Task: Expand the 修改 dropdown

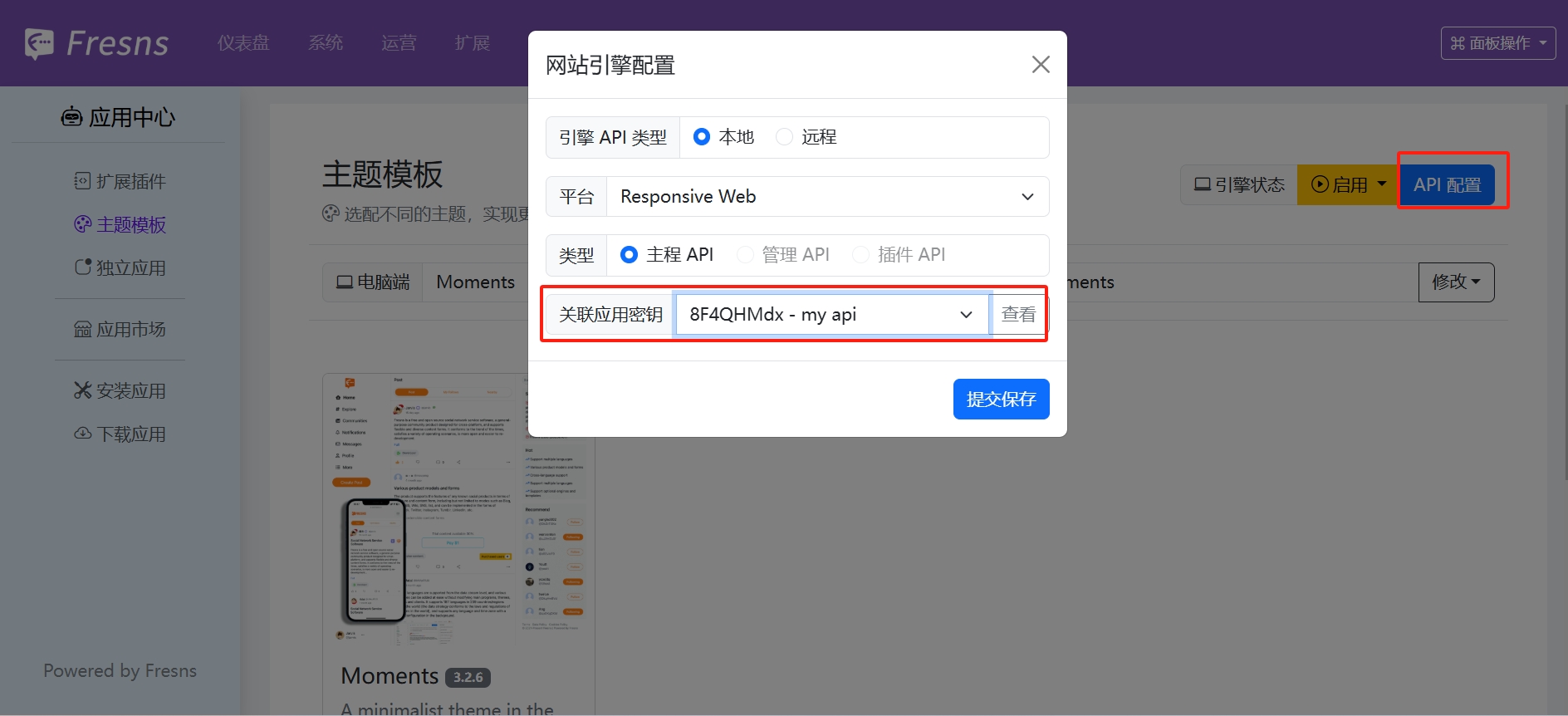Action: pyautogui.click(x=1456, y=282)
